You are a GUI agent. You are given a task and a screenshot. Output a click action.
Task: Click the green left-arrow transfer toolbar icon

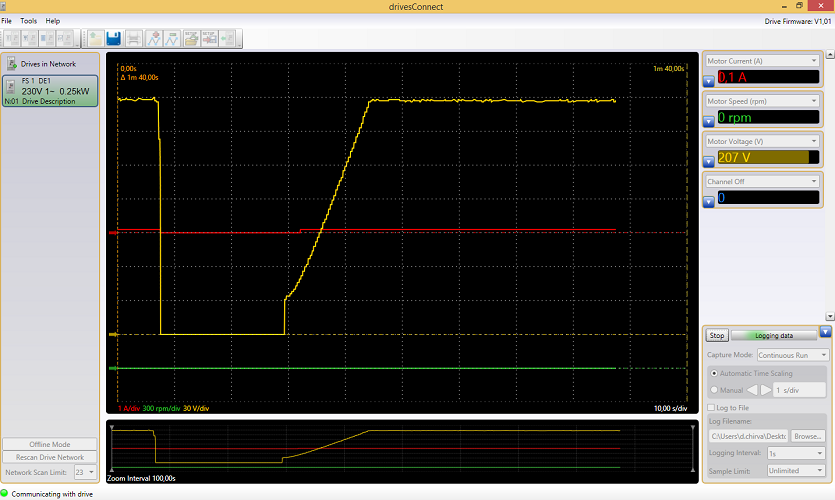[x=227, y=38]
